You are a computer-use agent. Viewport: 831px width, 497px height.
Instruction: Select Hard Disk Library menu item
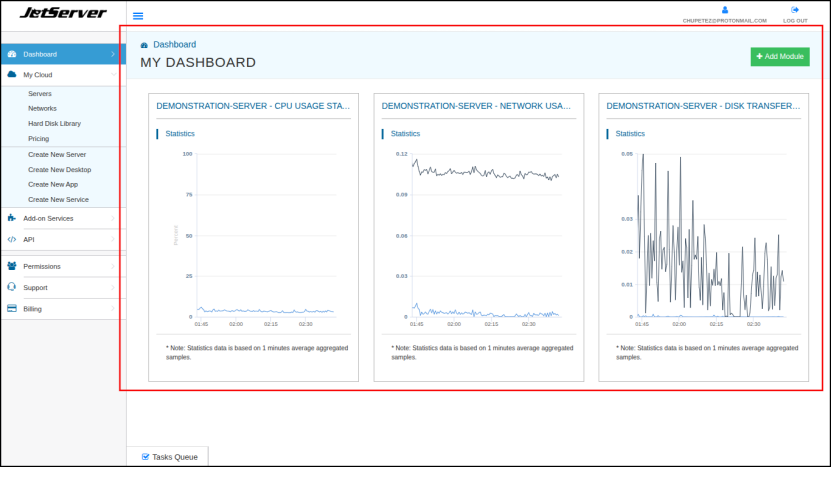[x=54, y=123]
